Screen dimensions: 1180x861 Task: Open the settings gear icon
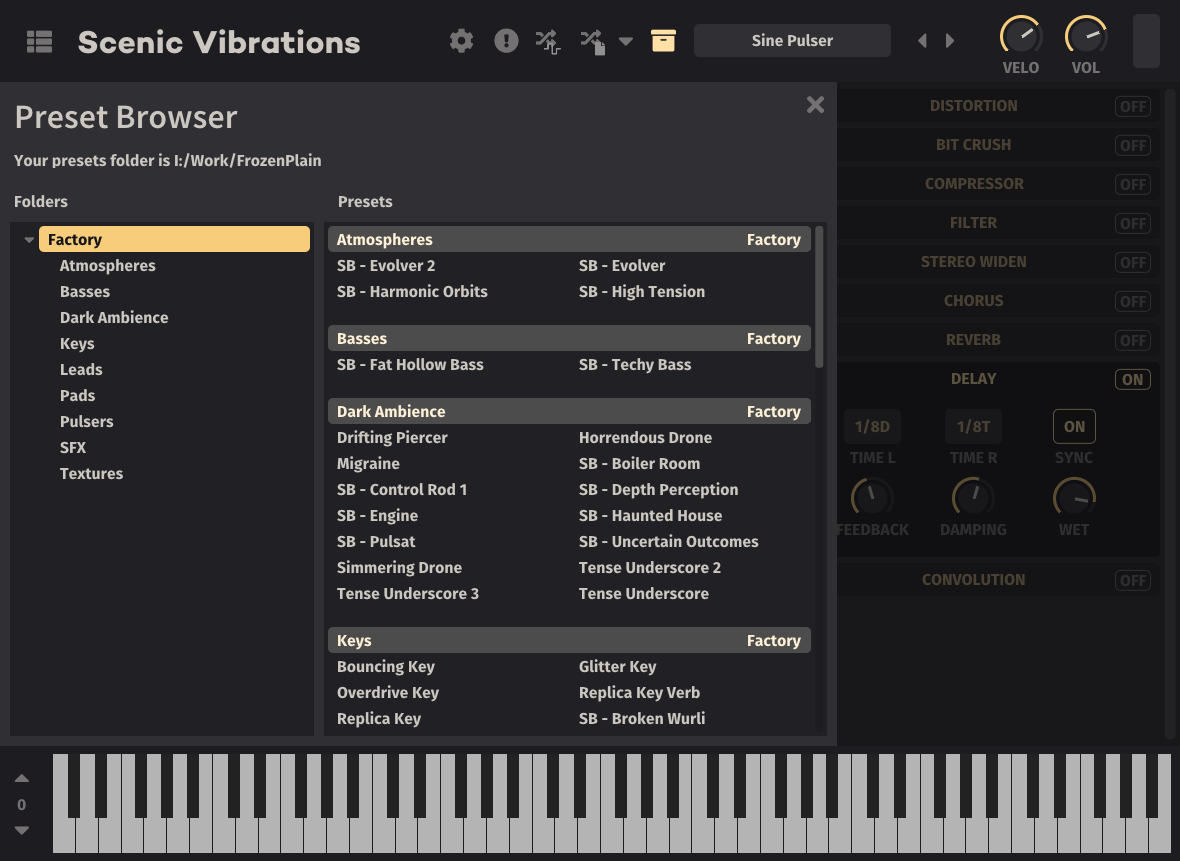tap(461, 40)
